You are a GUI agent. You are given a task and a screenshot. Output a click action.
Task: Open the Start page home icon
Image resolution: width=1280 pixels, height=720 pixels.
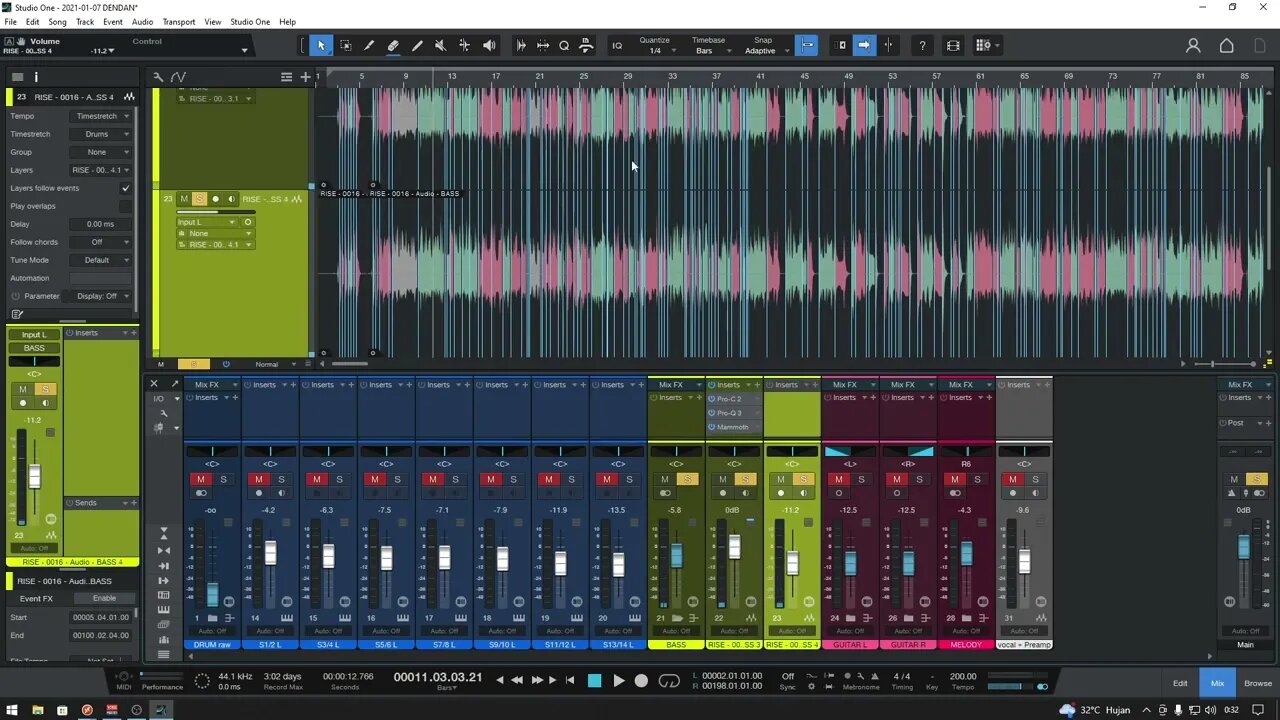[1227, 45]
